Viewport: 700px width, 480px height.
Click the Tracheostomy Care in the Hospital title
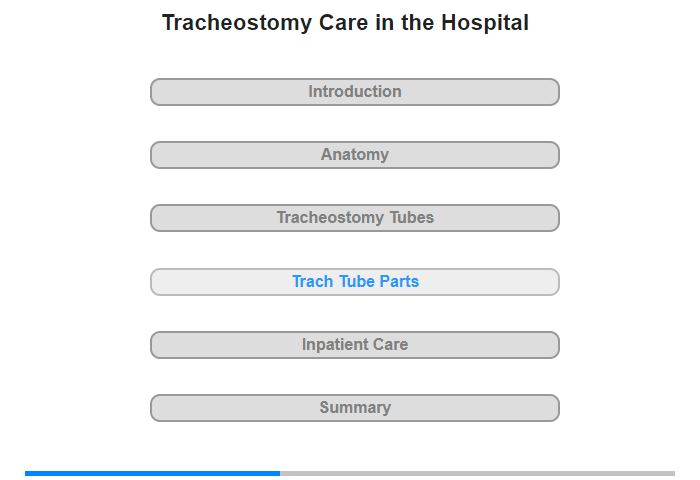pos(345,23)
